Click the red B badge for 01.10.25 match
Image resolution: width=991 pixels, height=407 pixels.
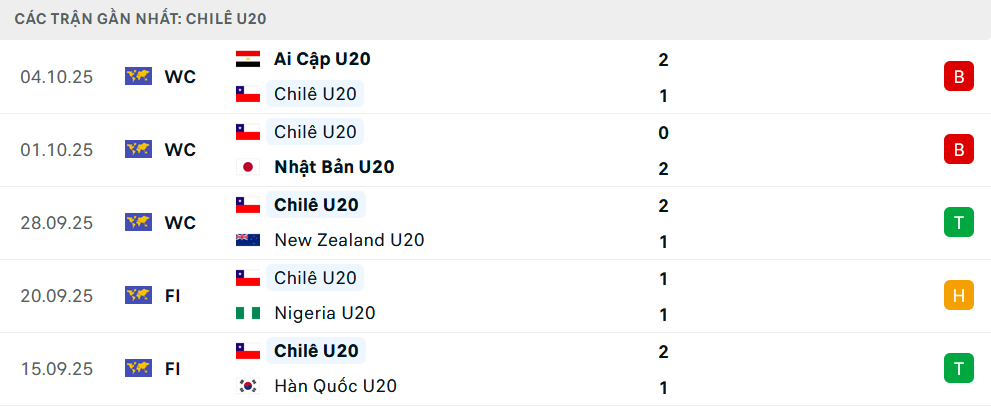pyautogui.click(x=958, y=149)
